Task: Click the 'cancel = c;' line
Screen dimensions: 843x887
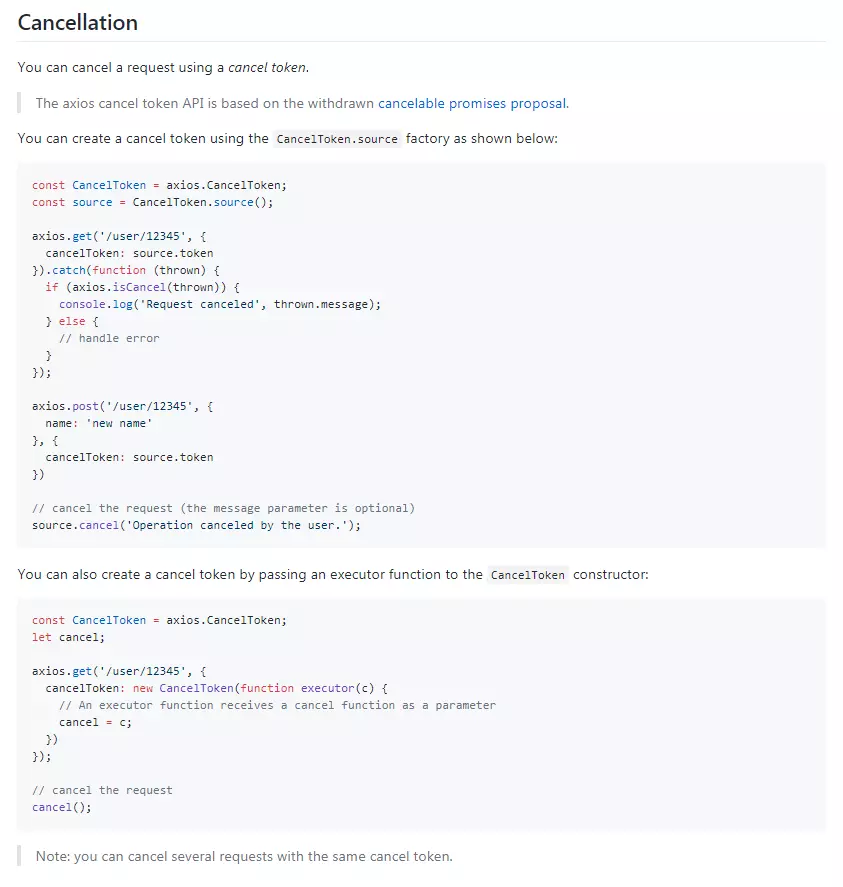Action: click(95, 722)
